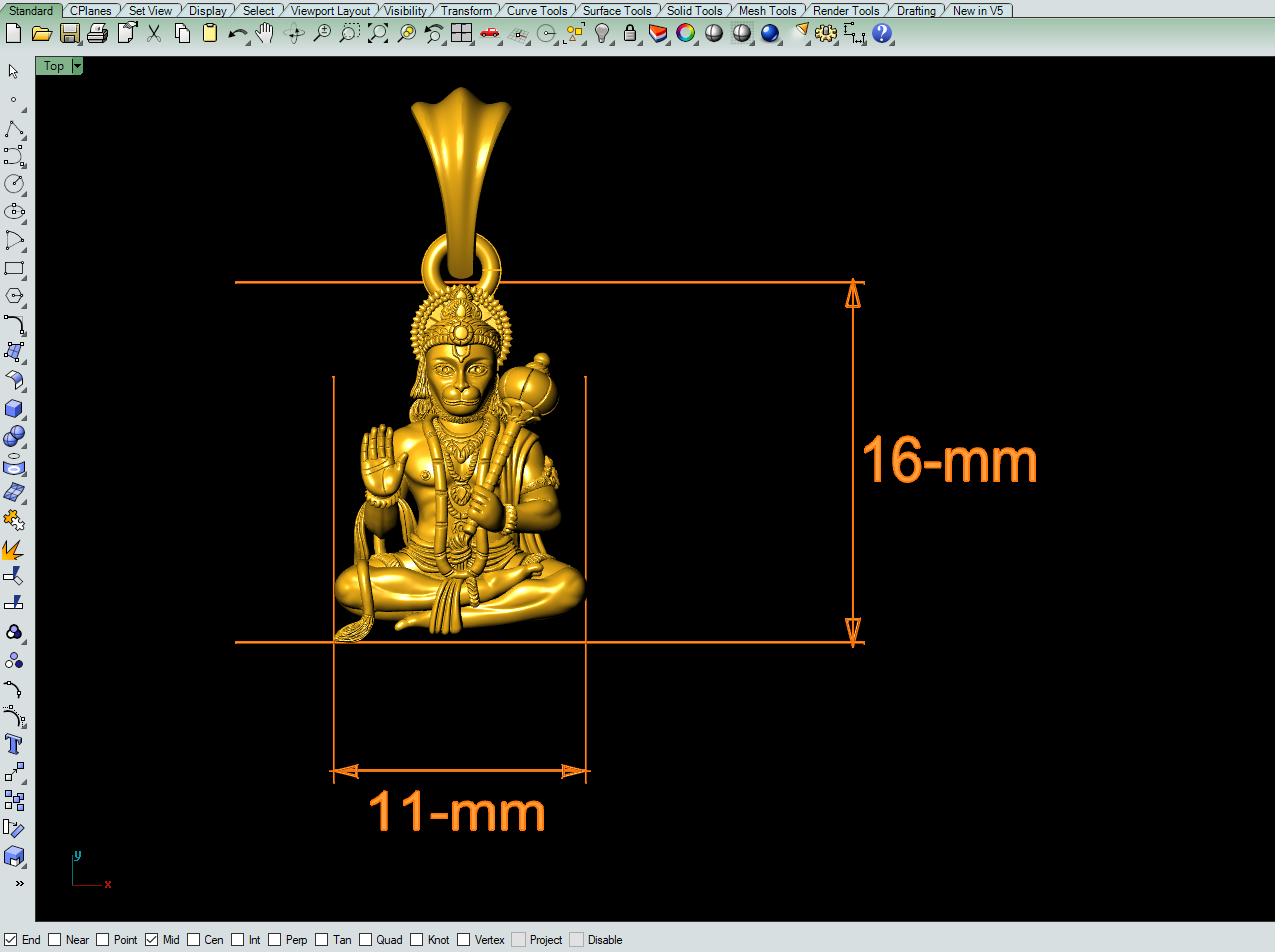Click the blue sphere Render icon

pos(770,34)
